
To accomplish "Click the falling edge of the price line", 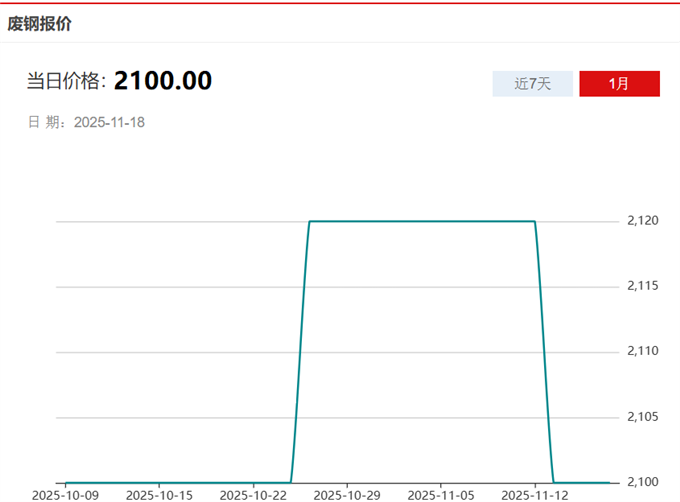I will [544, 350].
